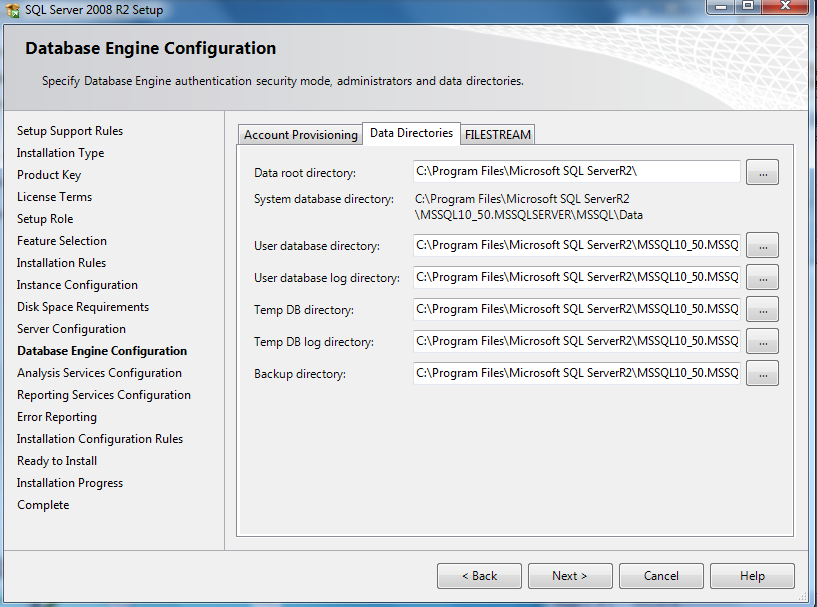Click the System database directory path text
This screenshot has width=817, height=607.
coord(529,207)
